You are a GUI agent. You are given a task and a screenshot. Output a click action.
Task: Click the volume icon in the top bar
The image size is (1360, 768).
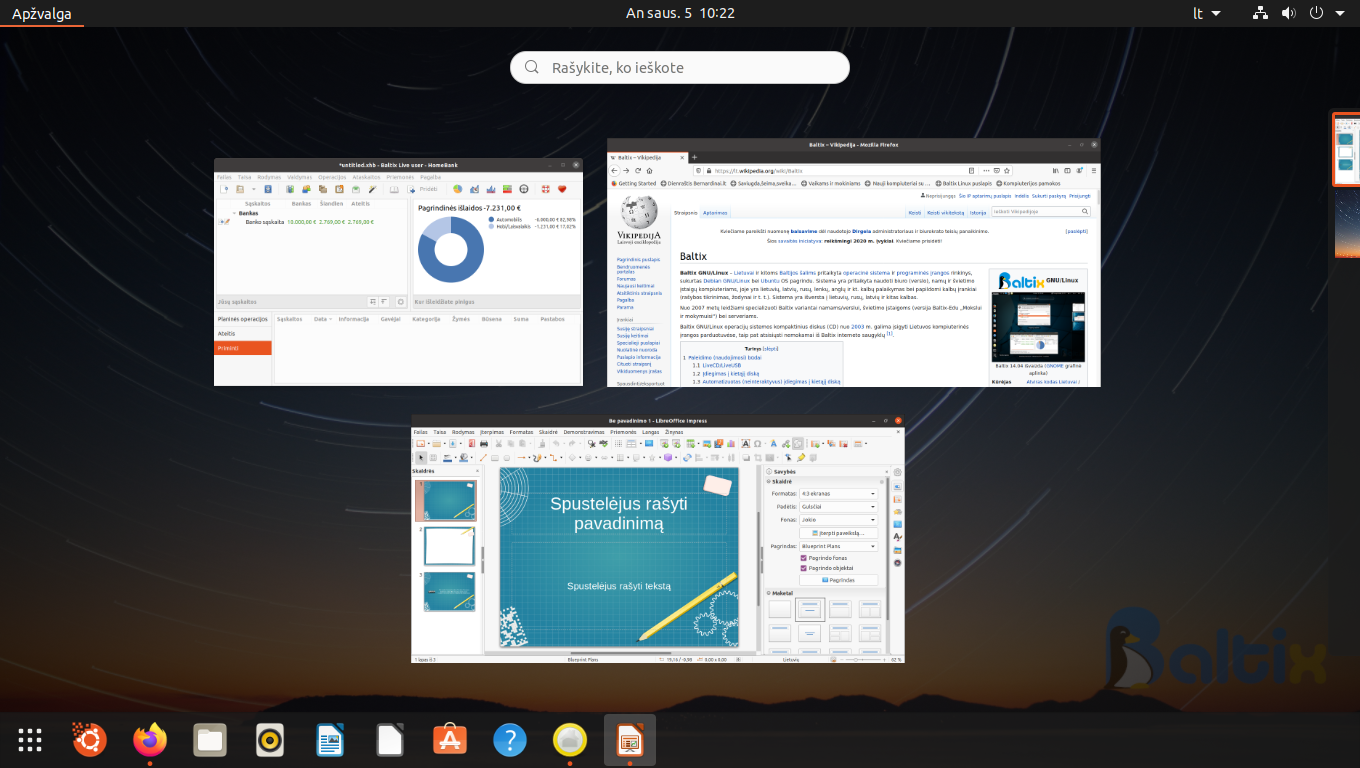tap(1288, 13)
